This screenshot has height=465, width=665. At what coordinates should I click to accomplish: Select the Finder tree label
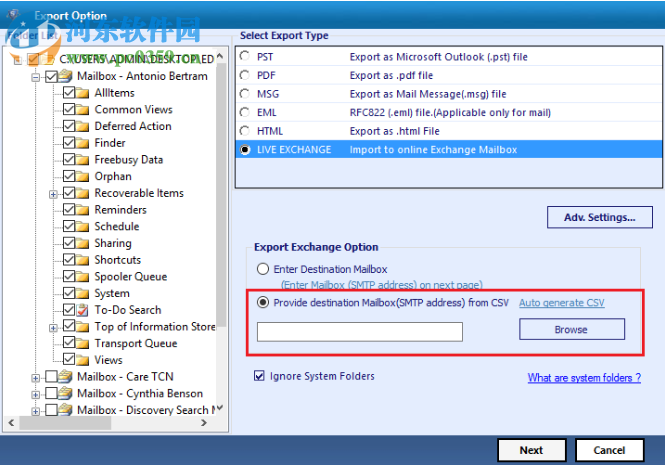pos(110,143)
